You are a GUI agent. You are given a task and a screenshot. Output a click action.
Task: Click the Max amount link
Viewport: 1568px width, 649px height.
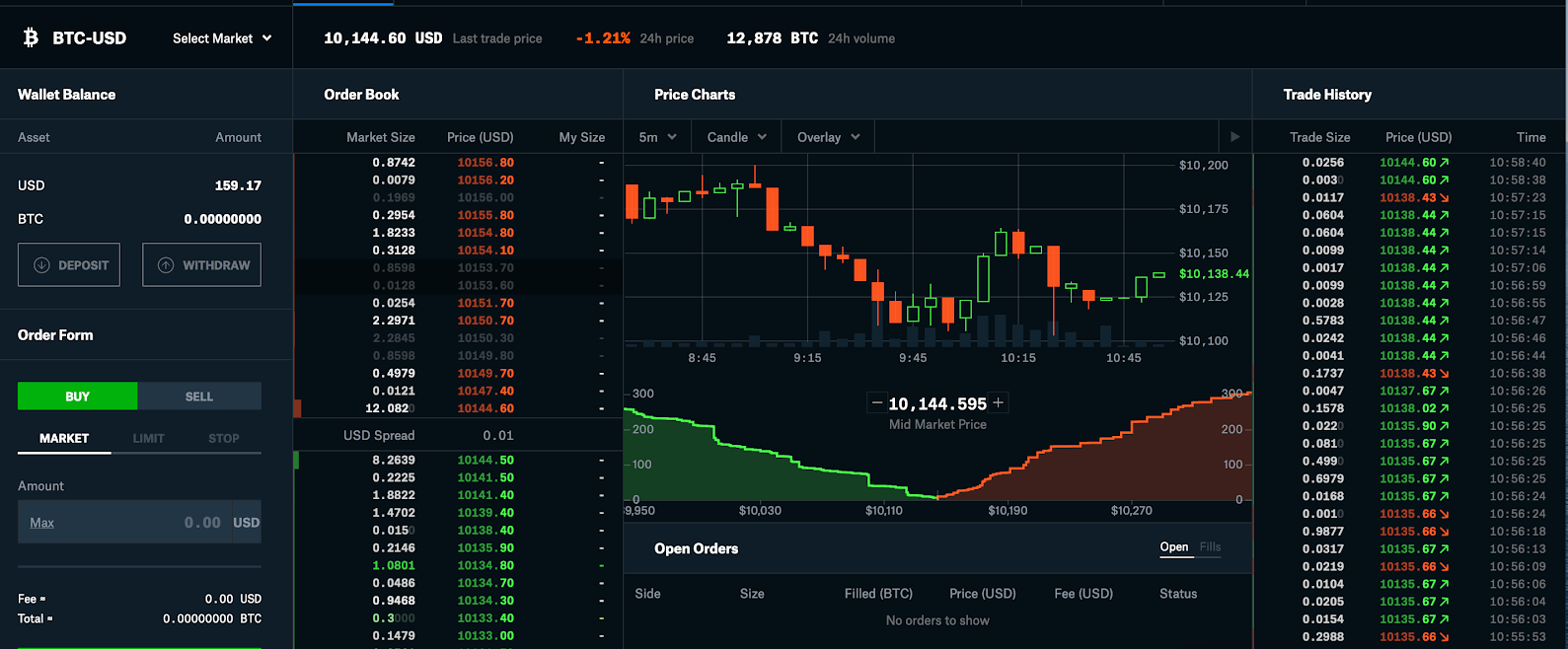[41, 523]
